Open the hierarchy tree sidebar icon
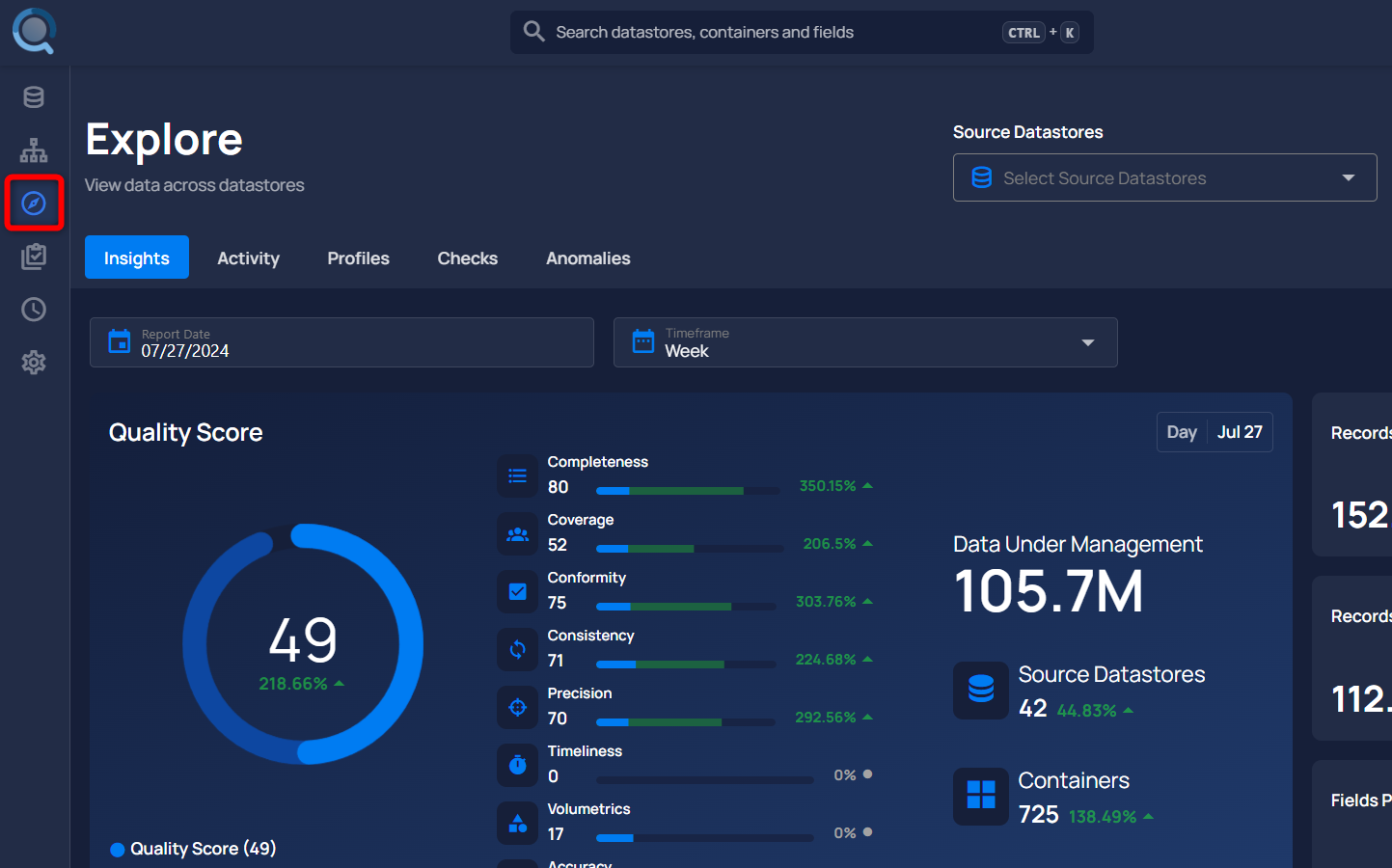The image size is (1392, 868). tap(34, 150)
